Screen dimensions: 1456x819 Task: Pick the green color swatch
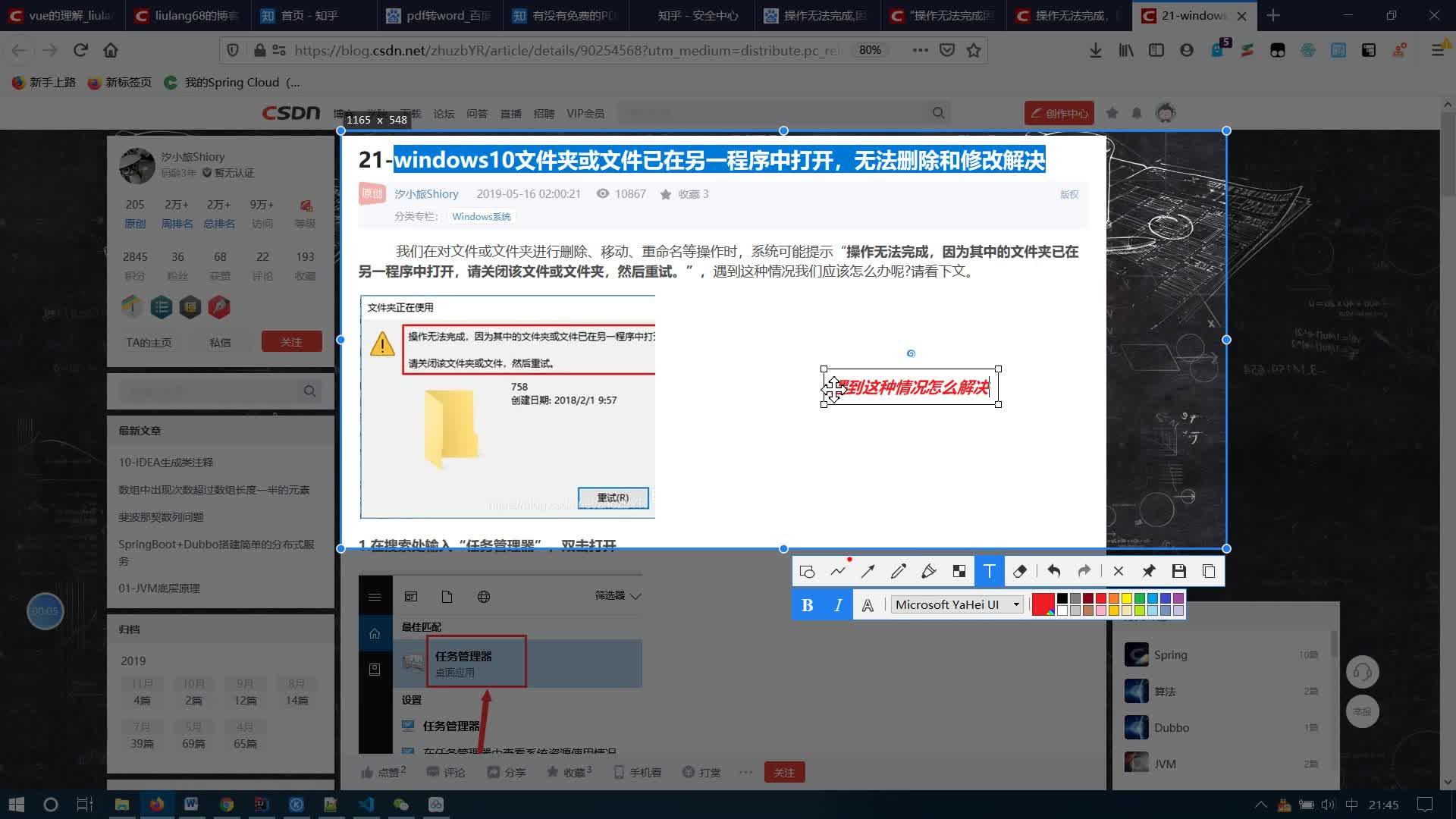click(1140, 598)
